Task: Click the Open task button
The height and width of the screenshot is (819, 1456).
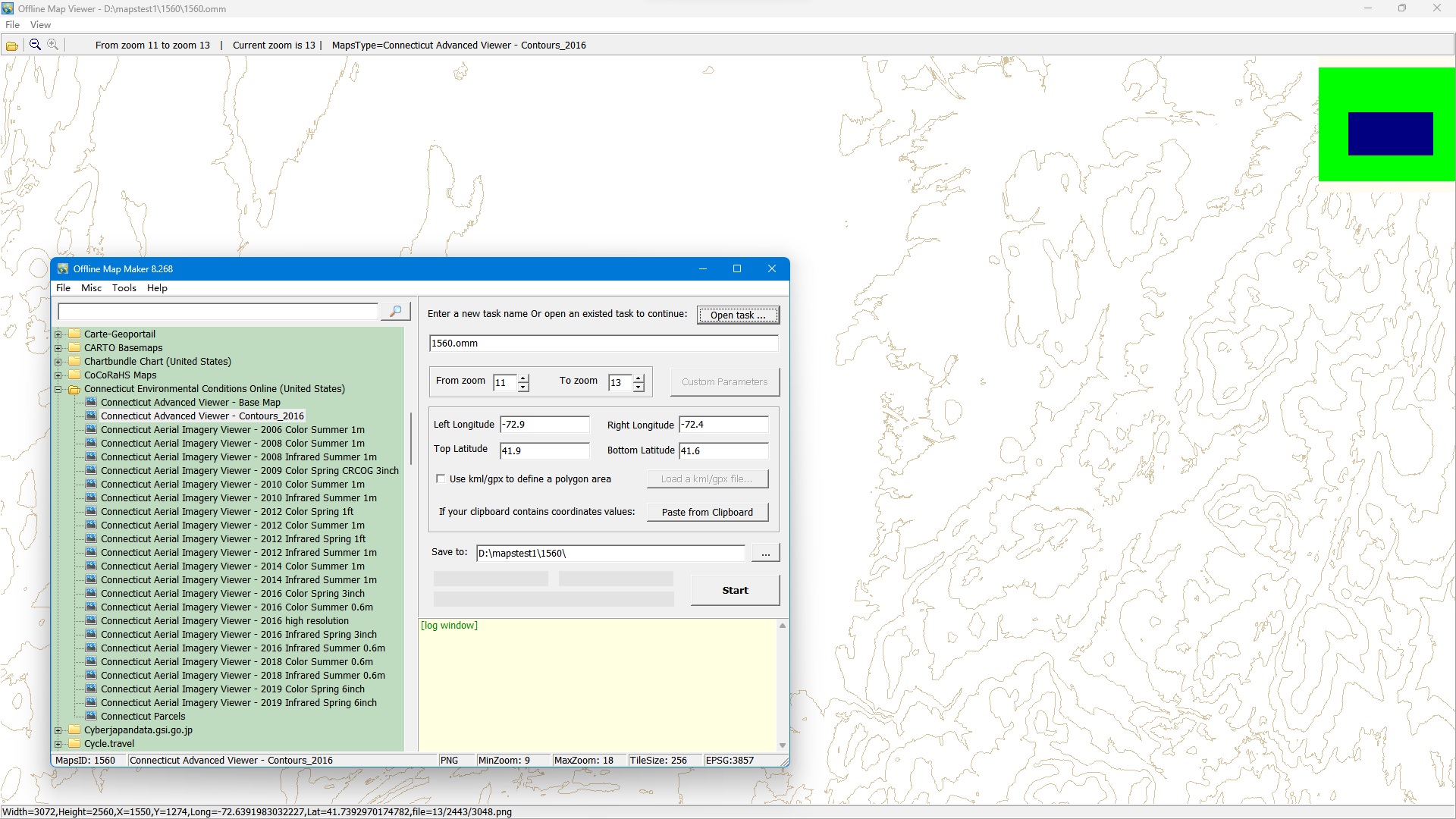Action: coord(738,315)
